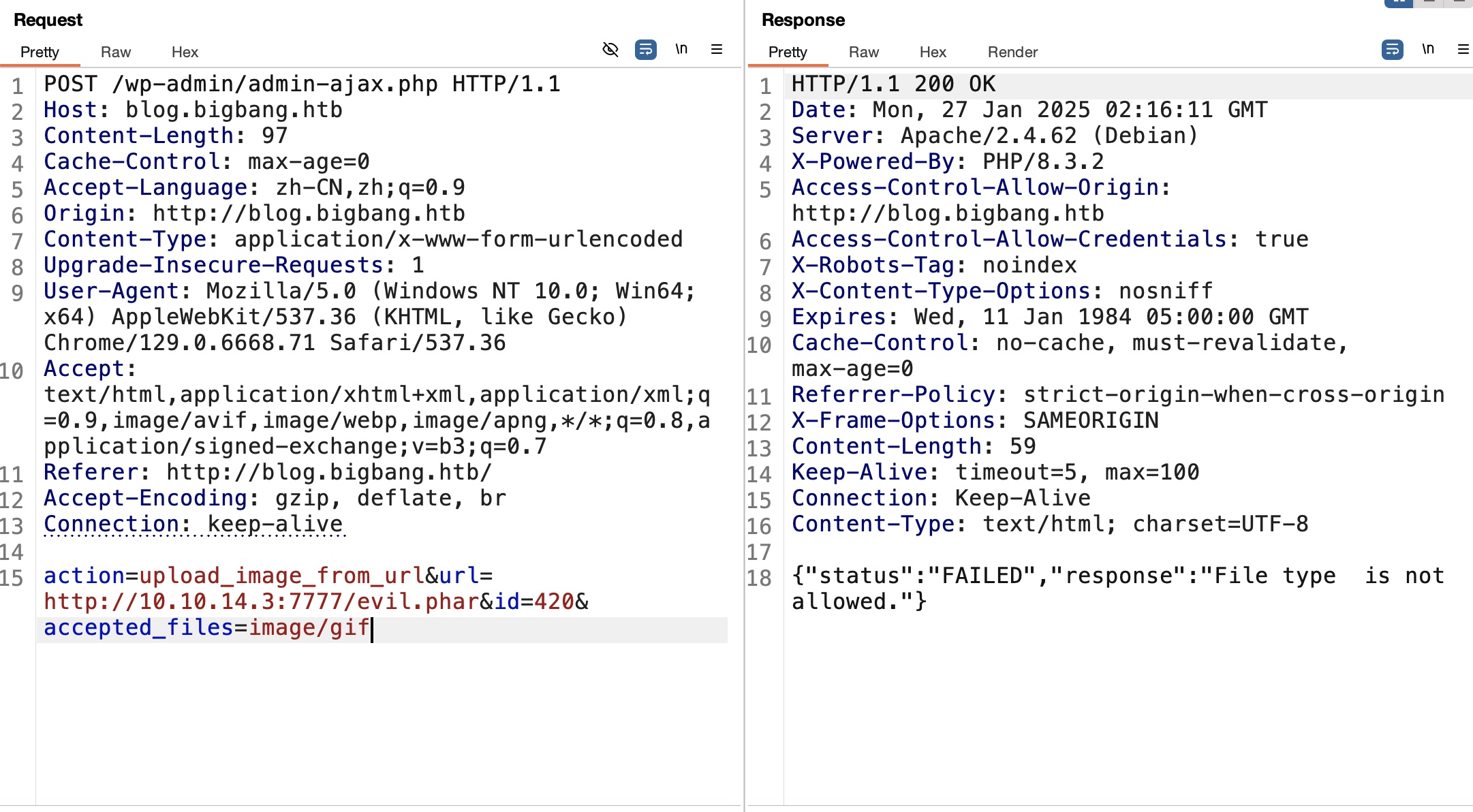Open the Request pane hamburger options menu
Screen dimensions: 1473x812
coord(717,49)
